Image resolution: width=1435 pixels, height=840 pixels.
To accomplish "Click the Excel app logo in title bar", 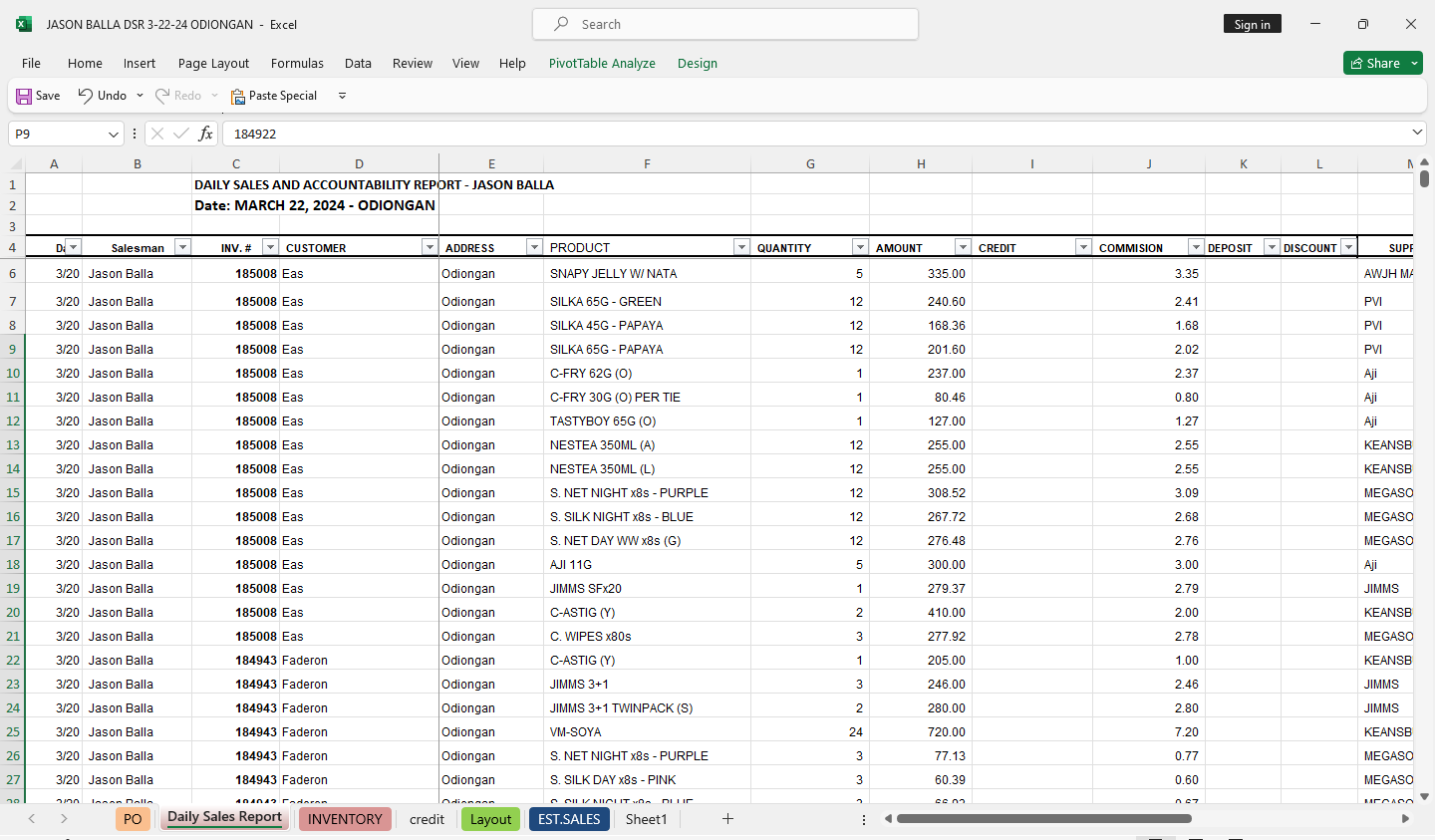I will pyautogui.click(x=24, y=24).
